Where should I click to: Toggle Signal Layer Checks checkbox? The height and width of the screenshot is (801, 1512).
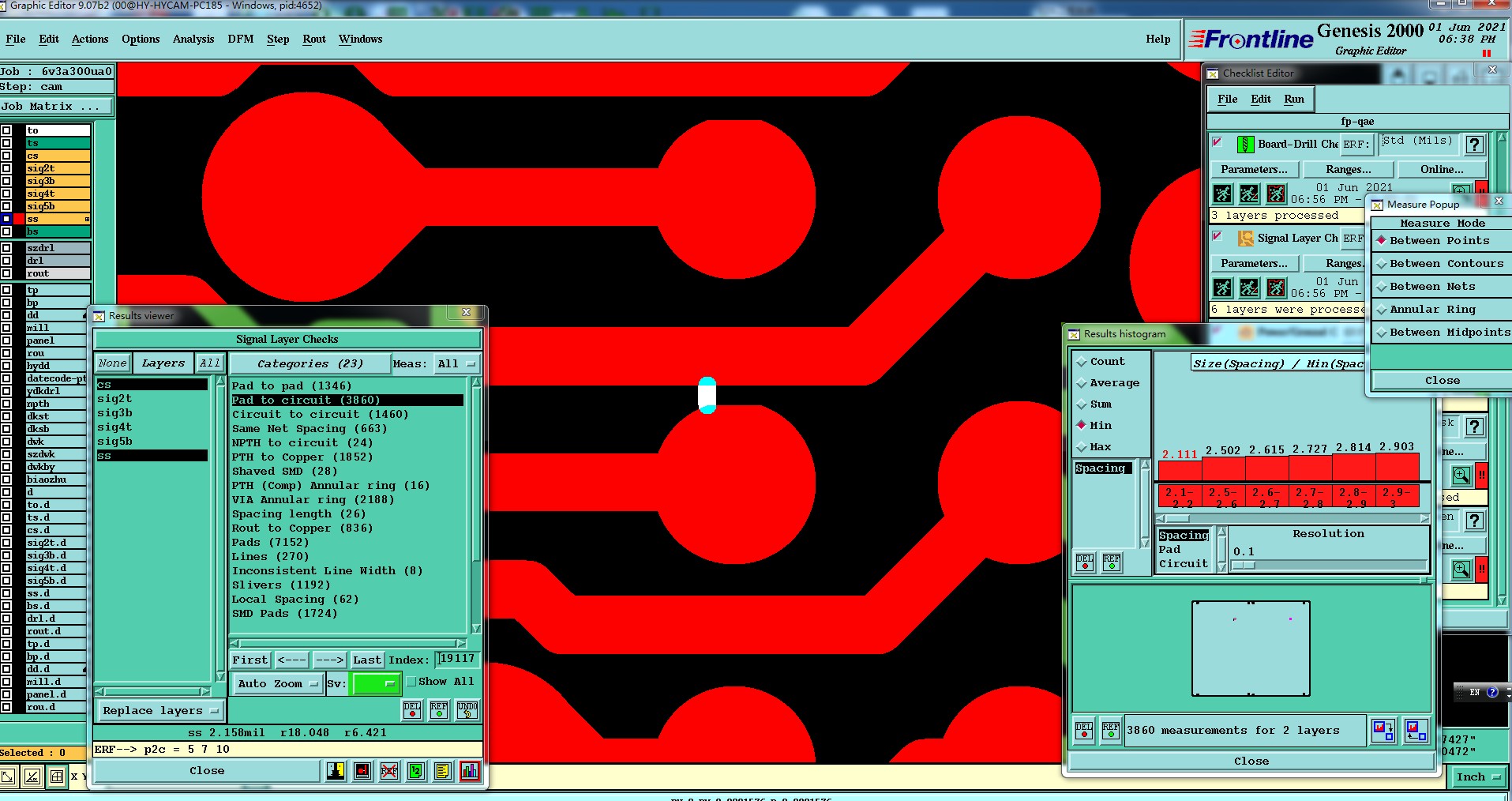(1217, 237)
